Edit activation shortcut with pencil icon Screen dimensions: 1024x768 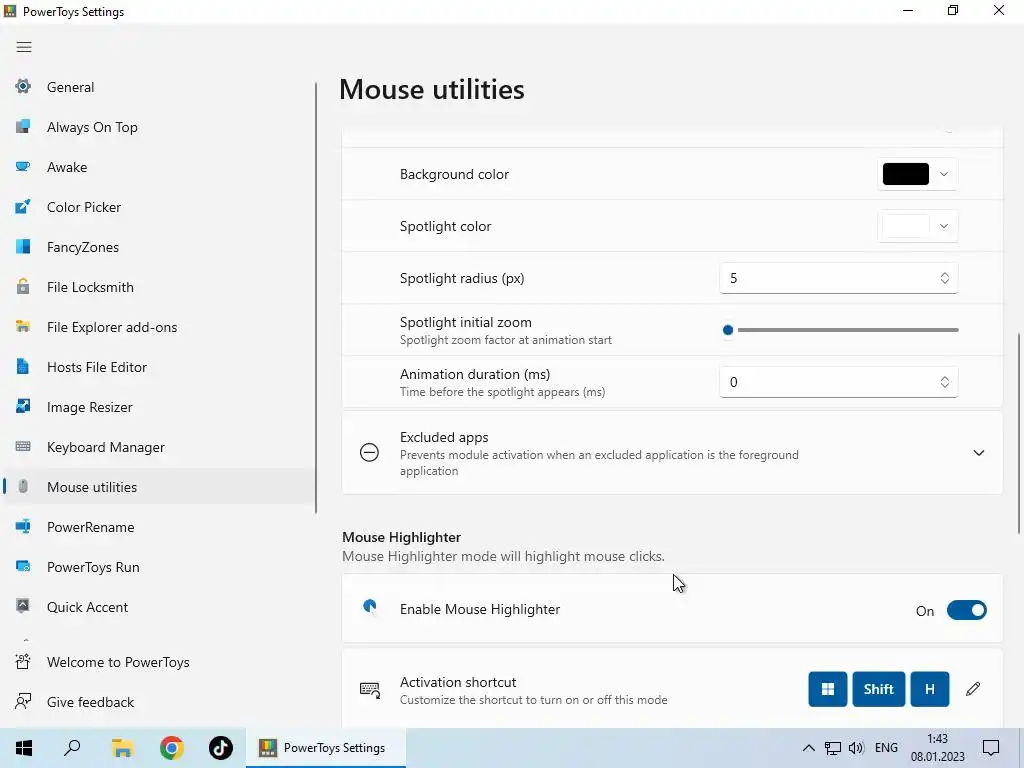point(973,689)
